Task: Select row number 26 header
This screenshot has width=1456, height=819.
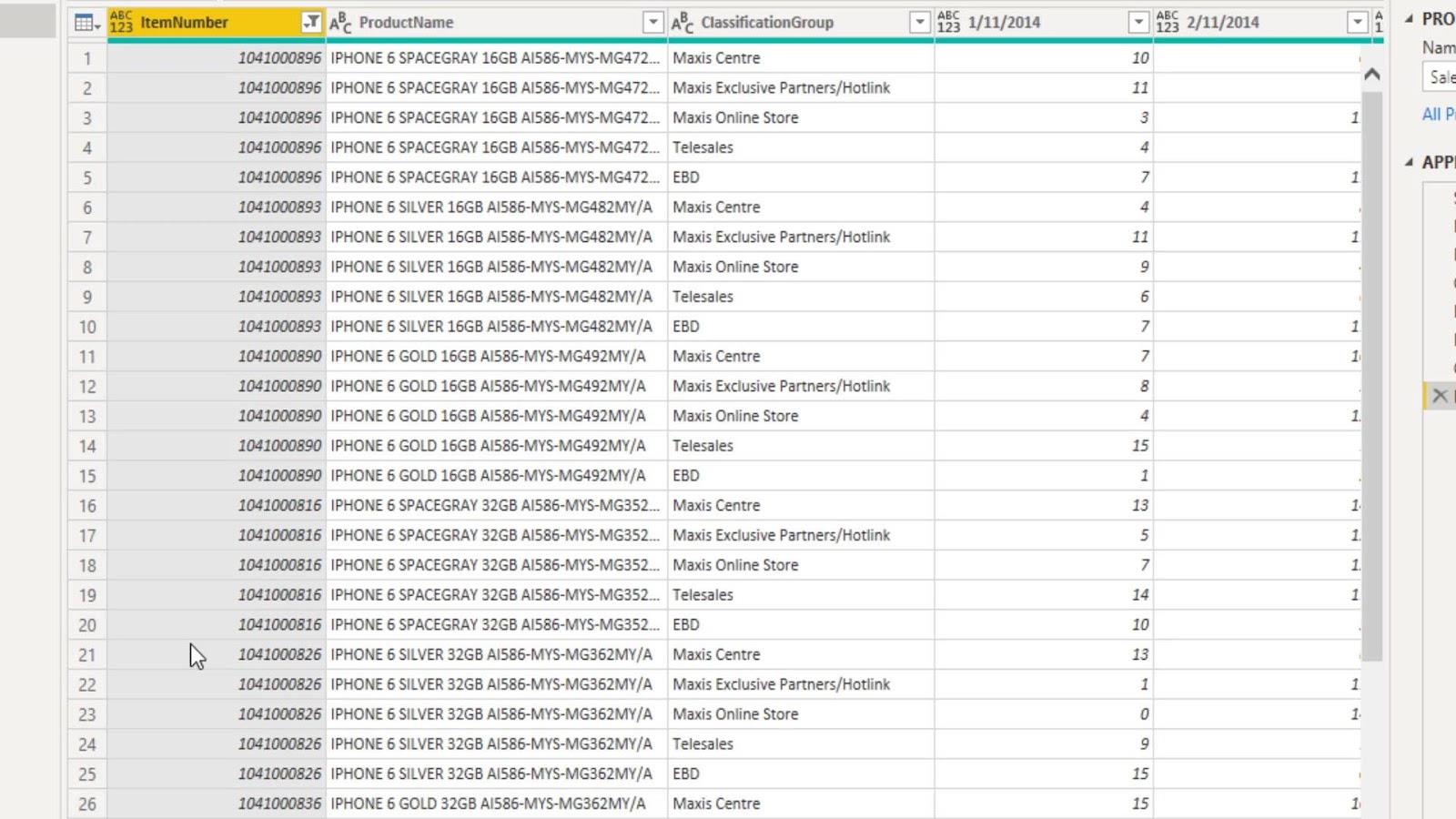Action: click(x=87, y=804)
